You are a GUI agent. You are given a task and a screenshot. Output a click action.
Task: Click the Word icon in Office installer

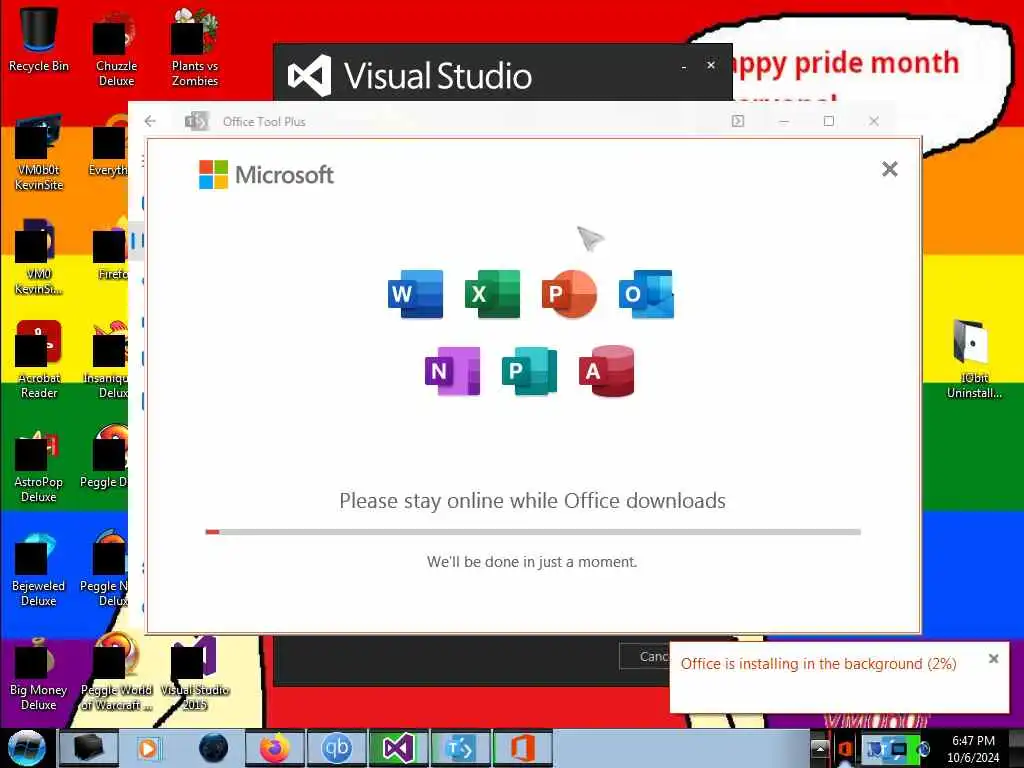tap(415, 294)
